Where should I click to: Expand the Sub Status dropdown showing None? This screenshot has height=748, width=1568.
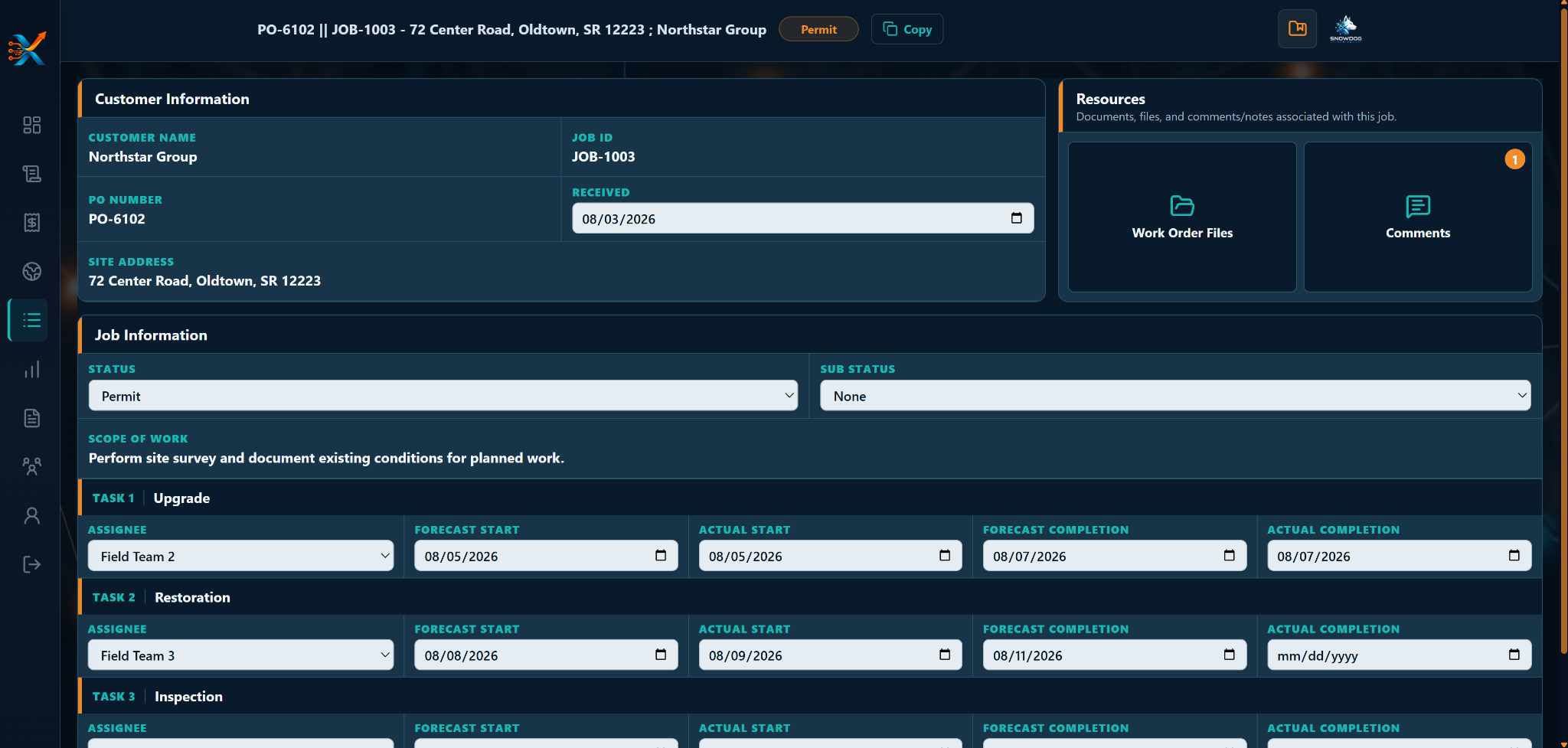pyautogui.click(x=1175, y=396)
